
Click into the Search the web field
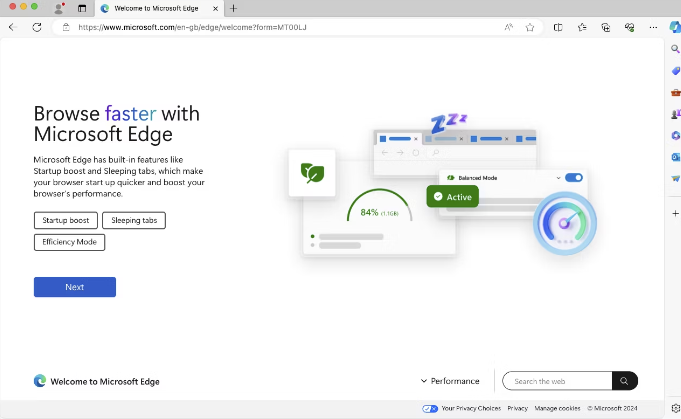coord(558,381)
